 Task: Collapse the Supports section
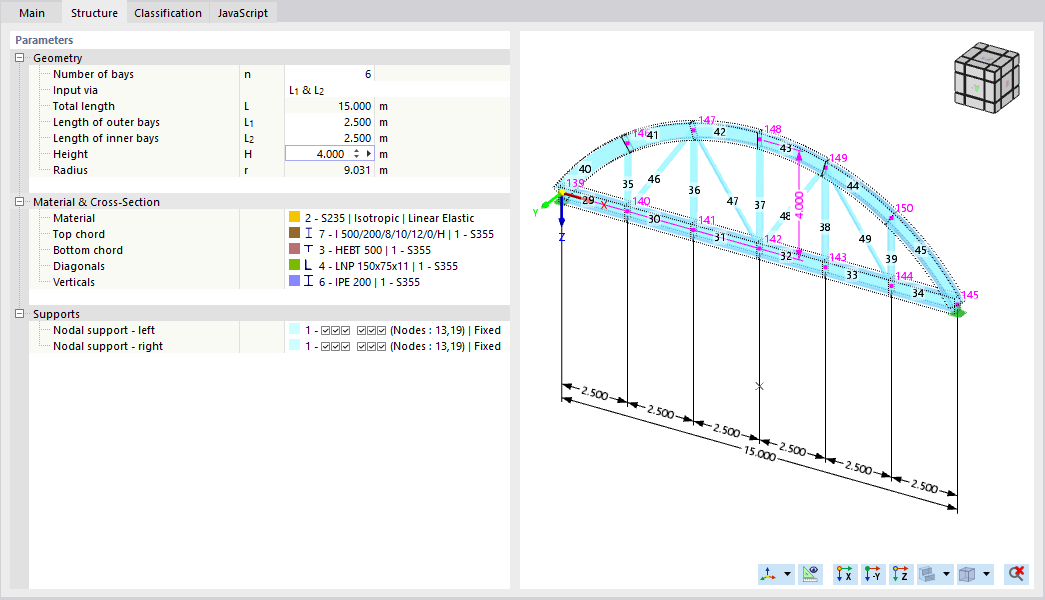coord(19,314)
